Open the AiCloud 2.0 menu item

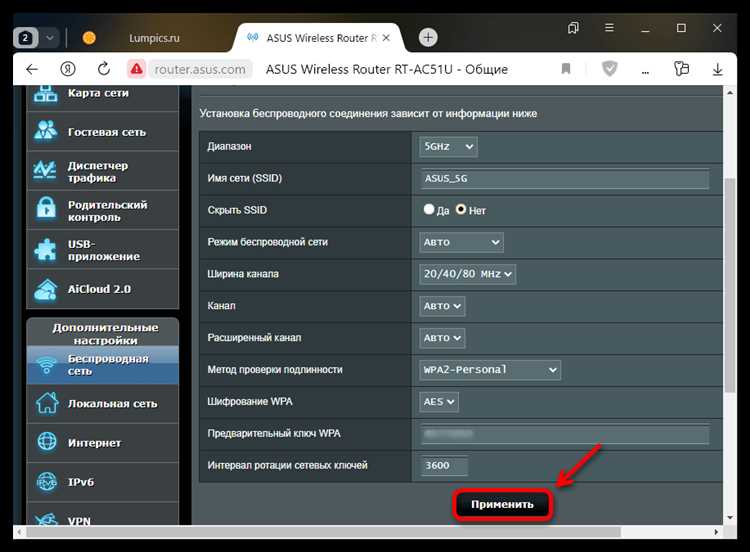(103, 289)
